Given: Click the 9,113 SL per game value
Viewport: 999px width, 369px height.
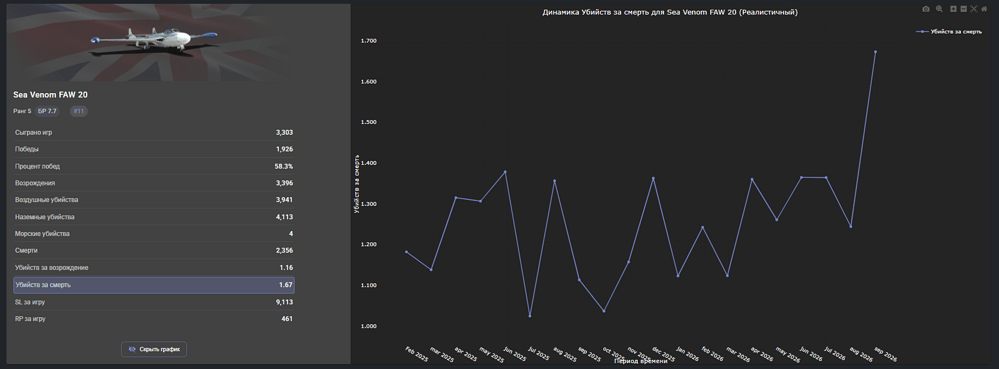Looking at the screenshot, I should 285,302.
